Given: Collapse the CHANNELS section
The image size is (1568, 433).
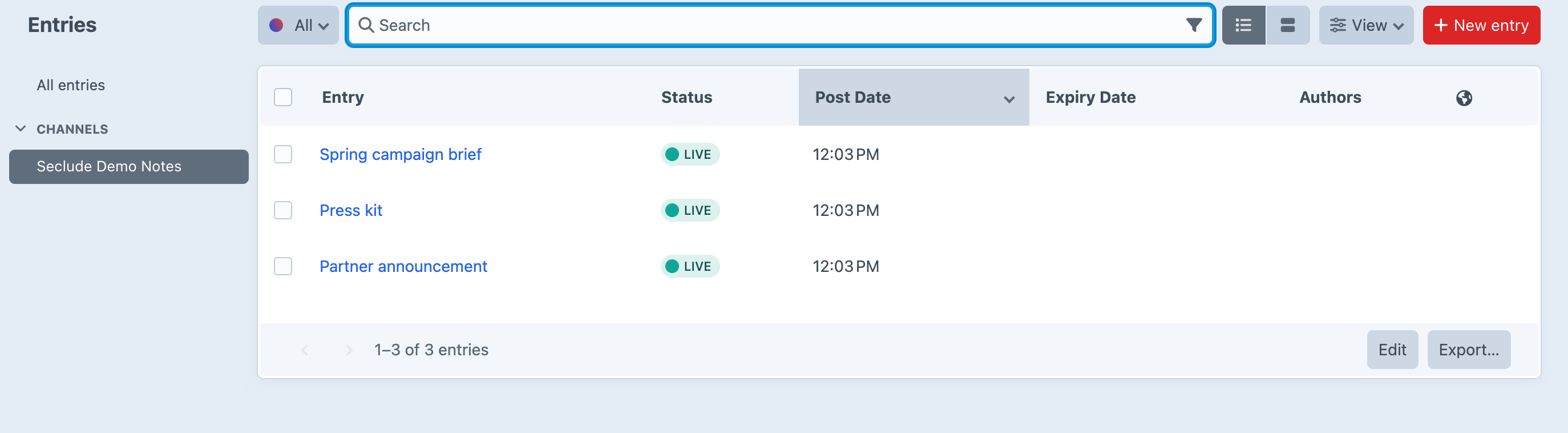Looking at the screenshot, I should [x=20, y=129].
